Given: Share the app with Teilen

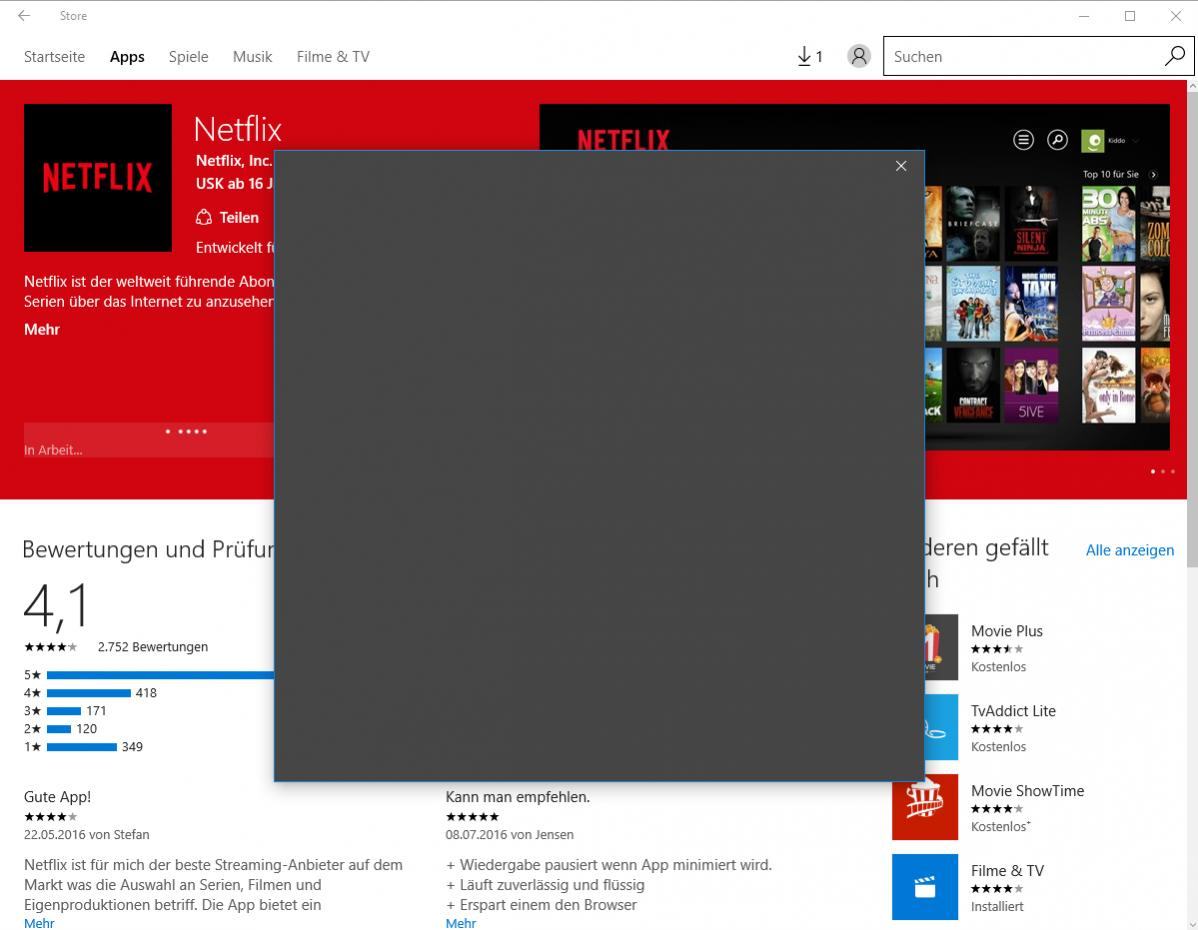Looking at the screenshot, I should tap(227, 218).
